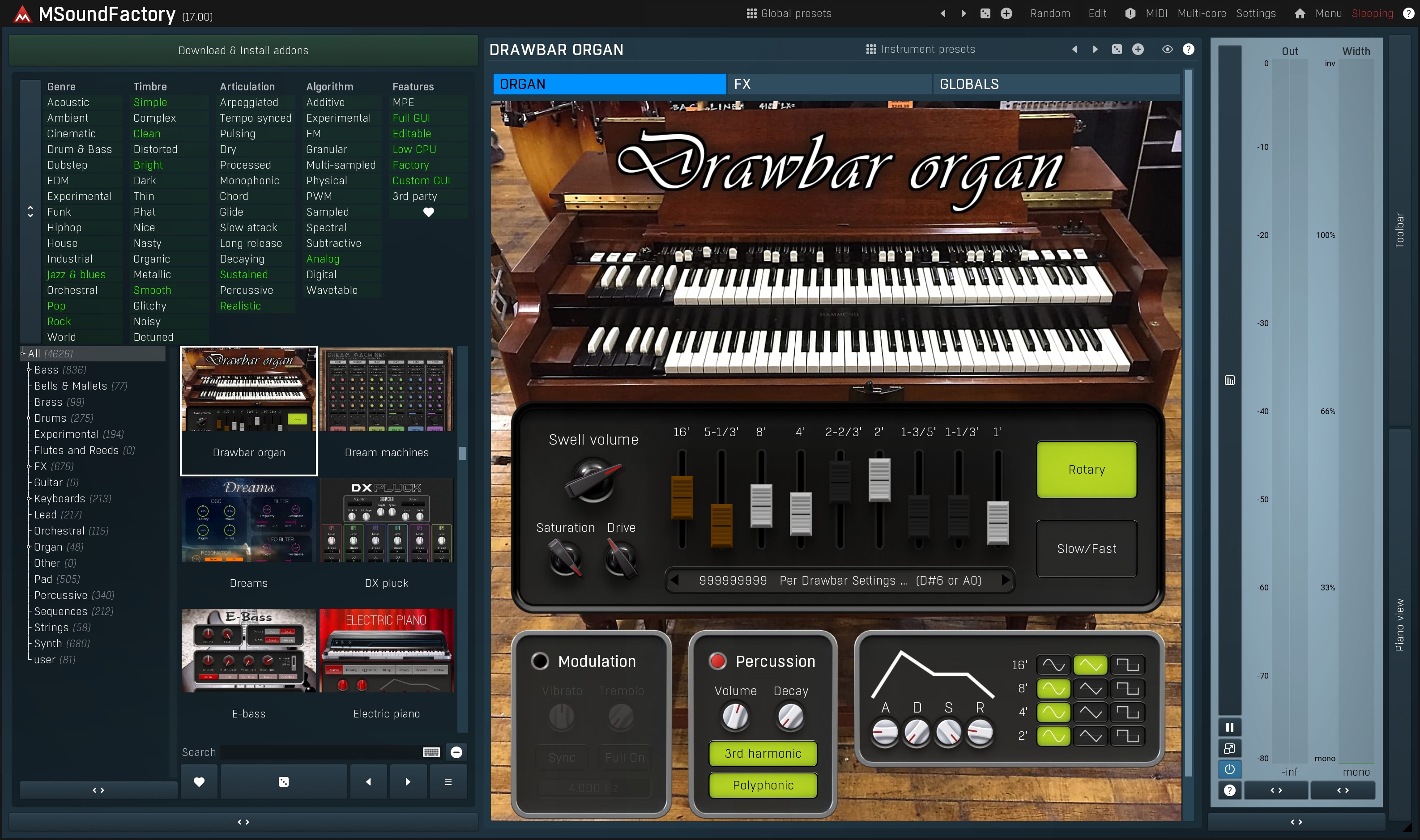Expand the Bass category in preset tree
The height and width of the screenshot is (840, 1420).
click(x=29, y=369)
